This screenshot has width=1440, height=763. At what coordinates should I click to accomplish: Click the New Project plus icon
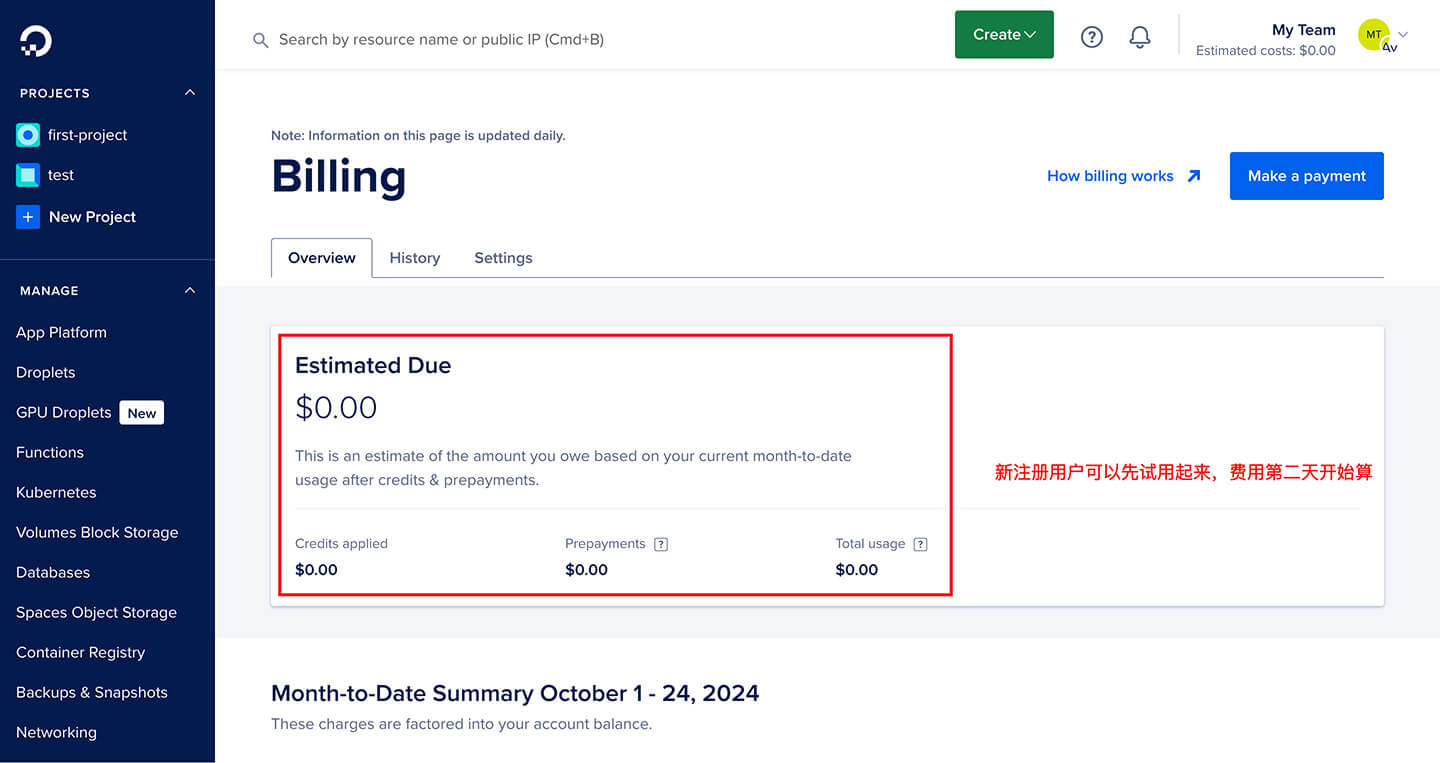coord(28,217)
